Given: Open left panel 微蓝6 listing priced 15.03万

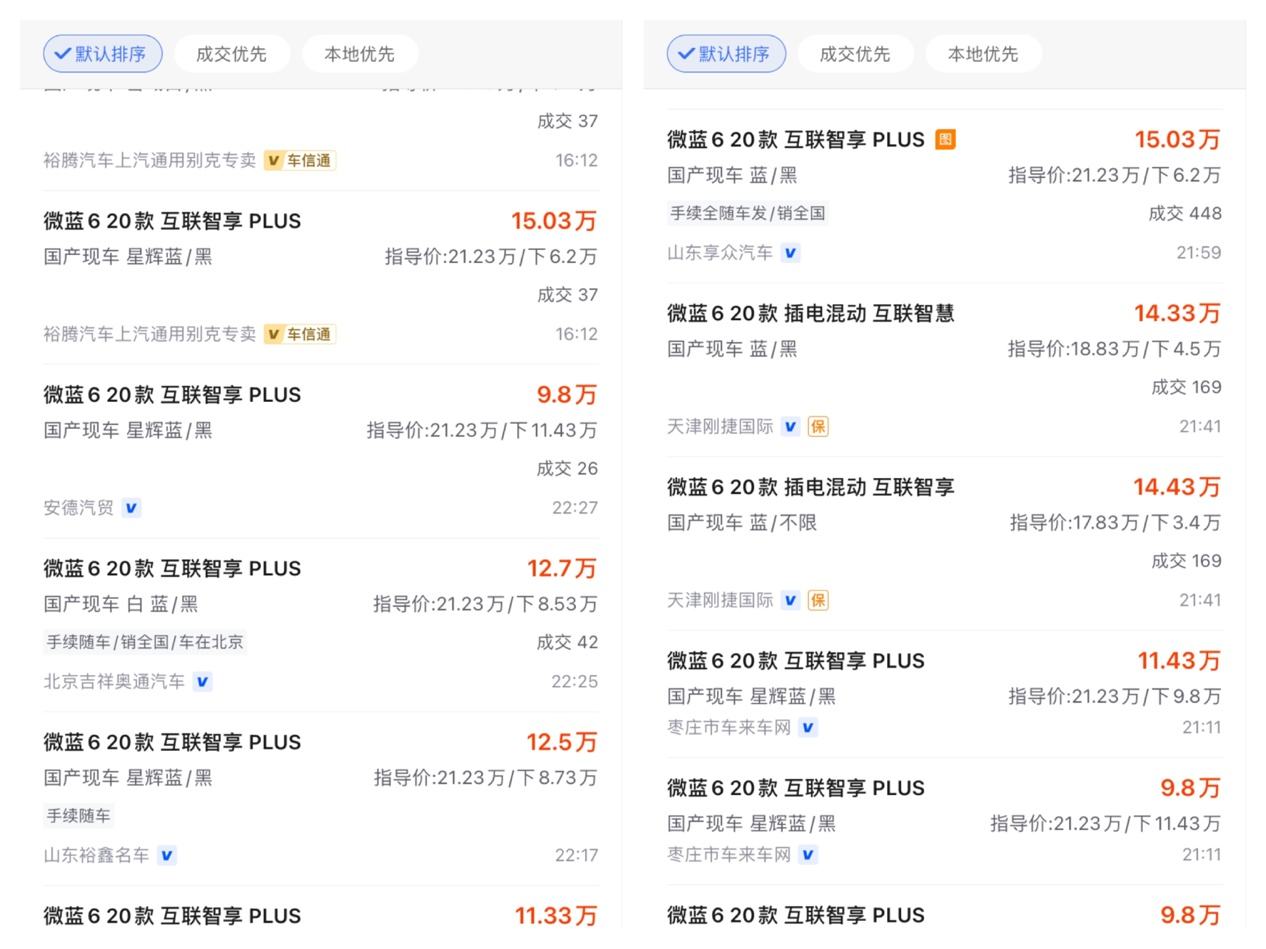Looking at the screenshot, I should [x=172, y=221].
